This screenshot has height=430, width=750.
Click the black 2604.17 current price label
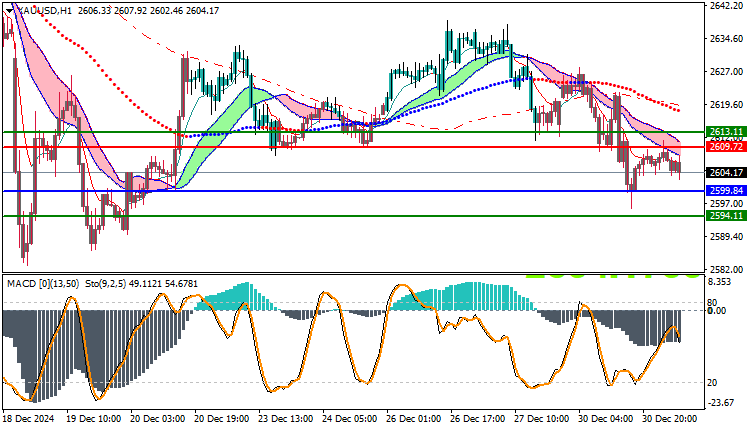click(726, 172)
